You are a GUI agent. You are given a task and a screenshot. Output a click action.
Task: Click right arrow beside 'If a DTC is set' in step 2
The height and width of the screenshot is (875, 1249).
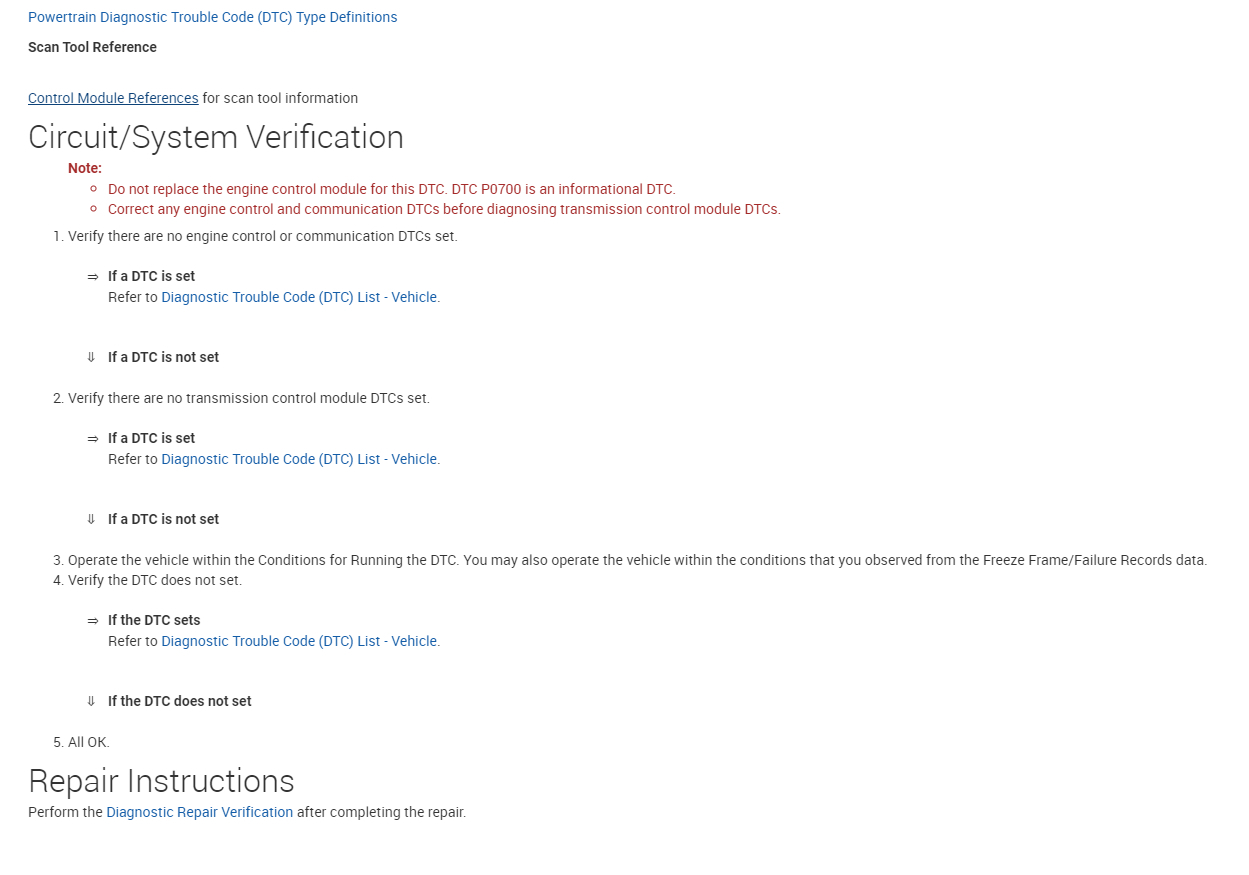pos(92,439)
